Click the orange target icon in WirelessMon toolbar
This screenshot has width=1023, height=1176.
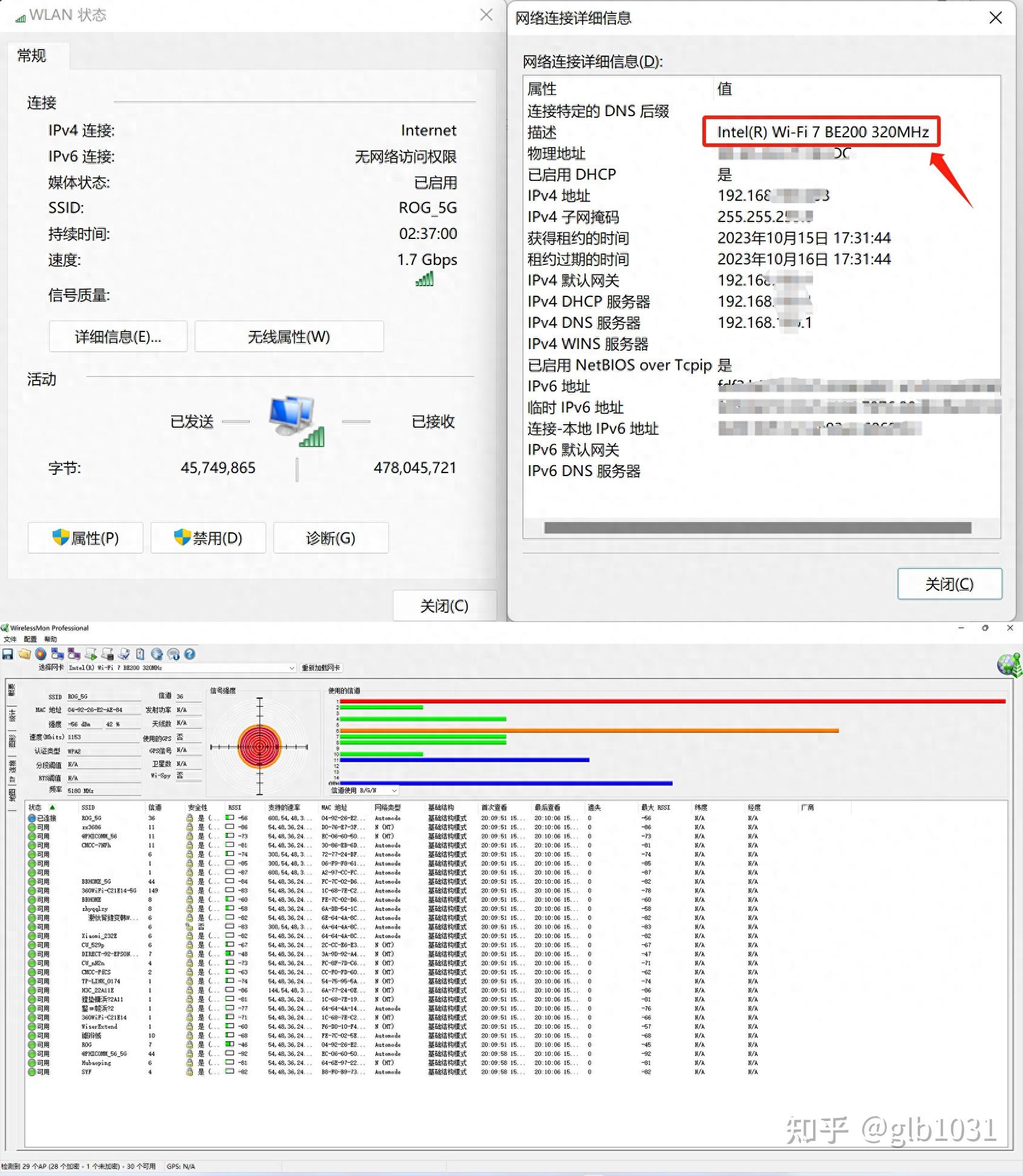click(x=41, y=654)
